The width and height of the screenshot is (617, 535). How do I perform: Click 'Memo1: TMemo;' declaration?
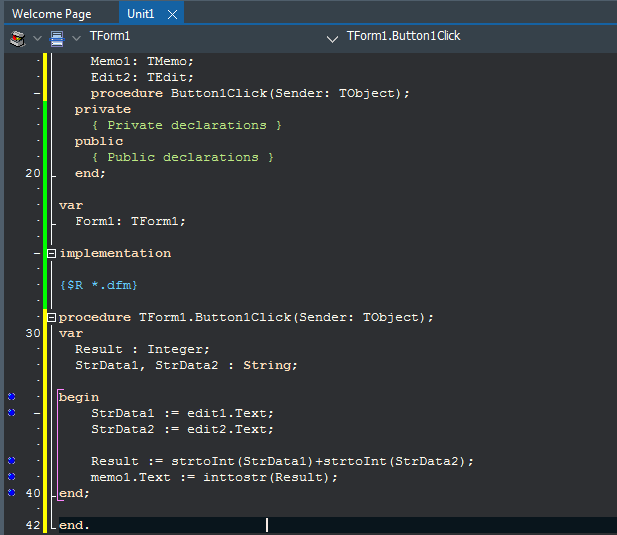[142, 62]
